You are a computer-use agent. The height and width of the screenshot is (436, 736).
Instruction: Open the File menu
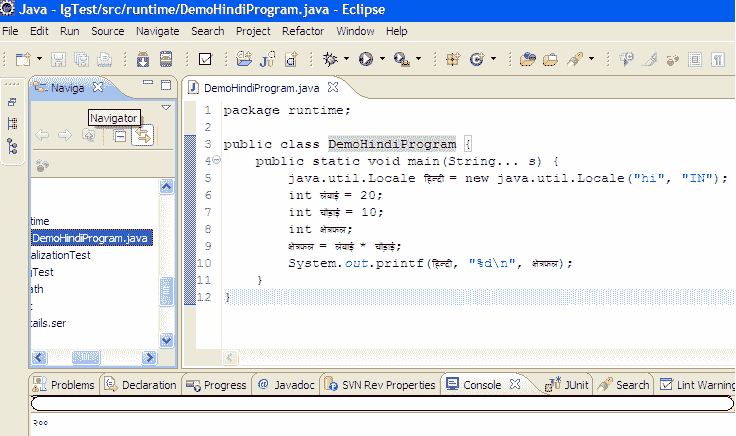point(10,31)
